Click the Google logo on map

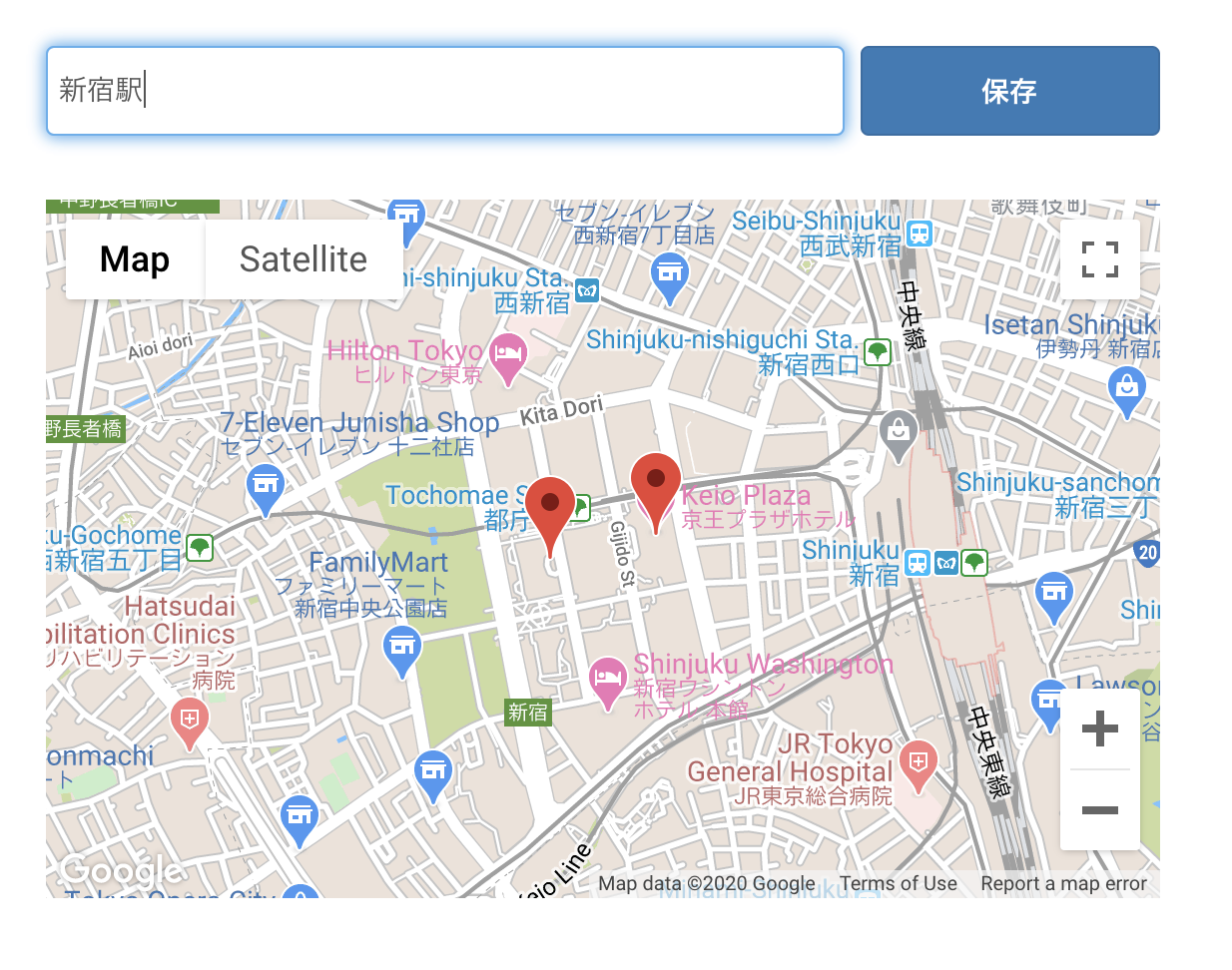tap(122, 870)
